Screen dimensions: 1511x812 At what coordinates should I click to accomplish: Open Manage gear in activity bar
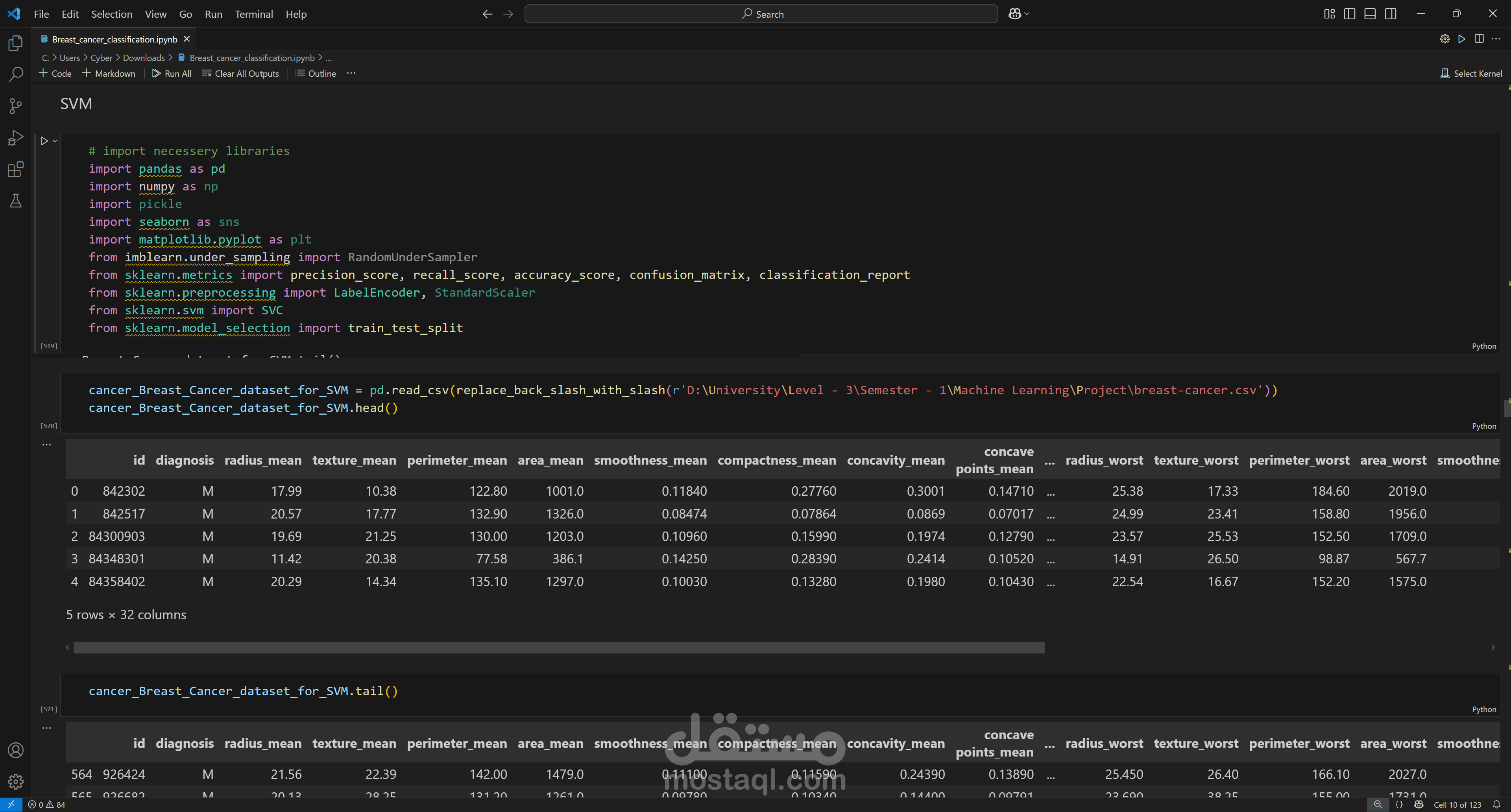tap(16, 781)
